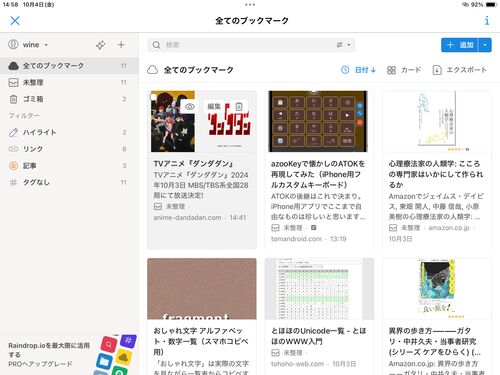Click the エクスポート export button
The width and height of the screenshot is (500, 375).
pos(459,70)
